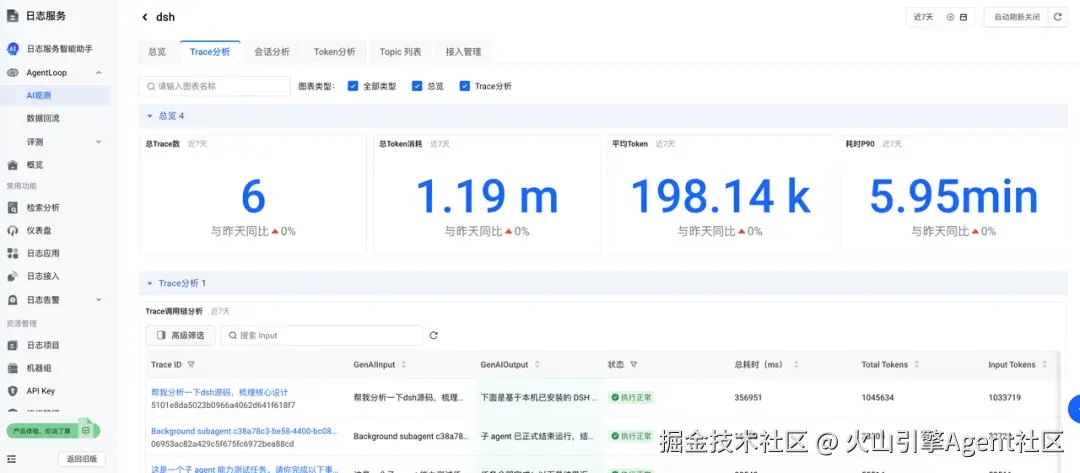The height and width of the screenshot is (473, 1080).
Task: Click the calendar icon beside 近7天
Action: (x=963, y=17)
